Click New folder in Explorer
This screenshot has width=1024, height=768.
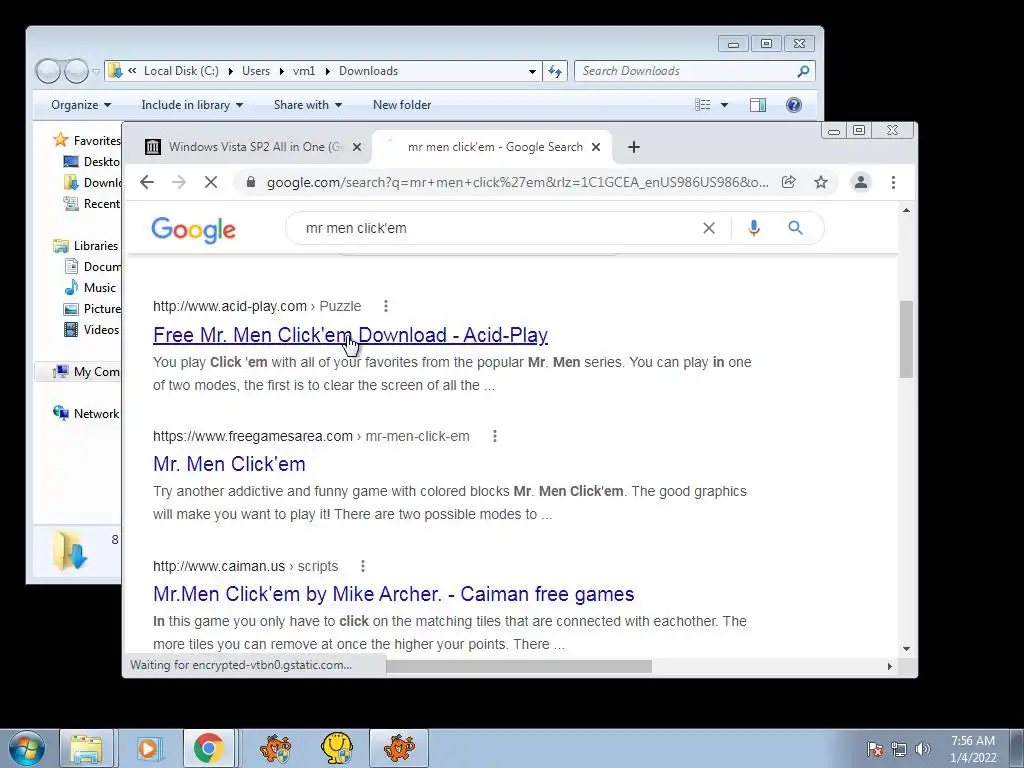[x=402, y=105]
